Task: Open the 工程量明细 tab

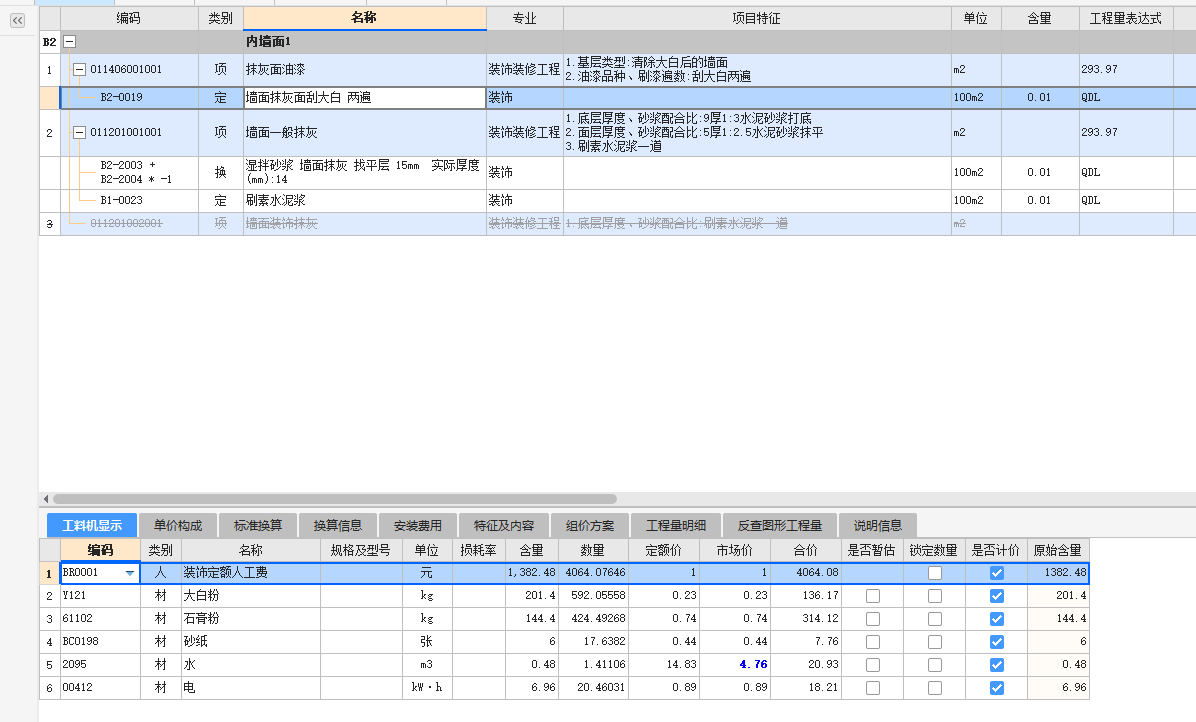Action: click(x=676, y=525)
